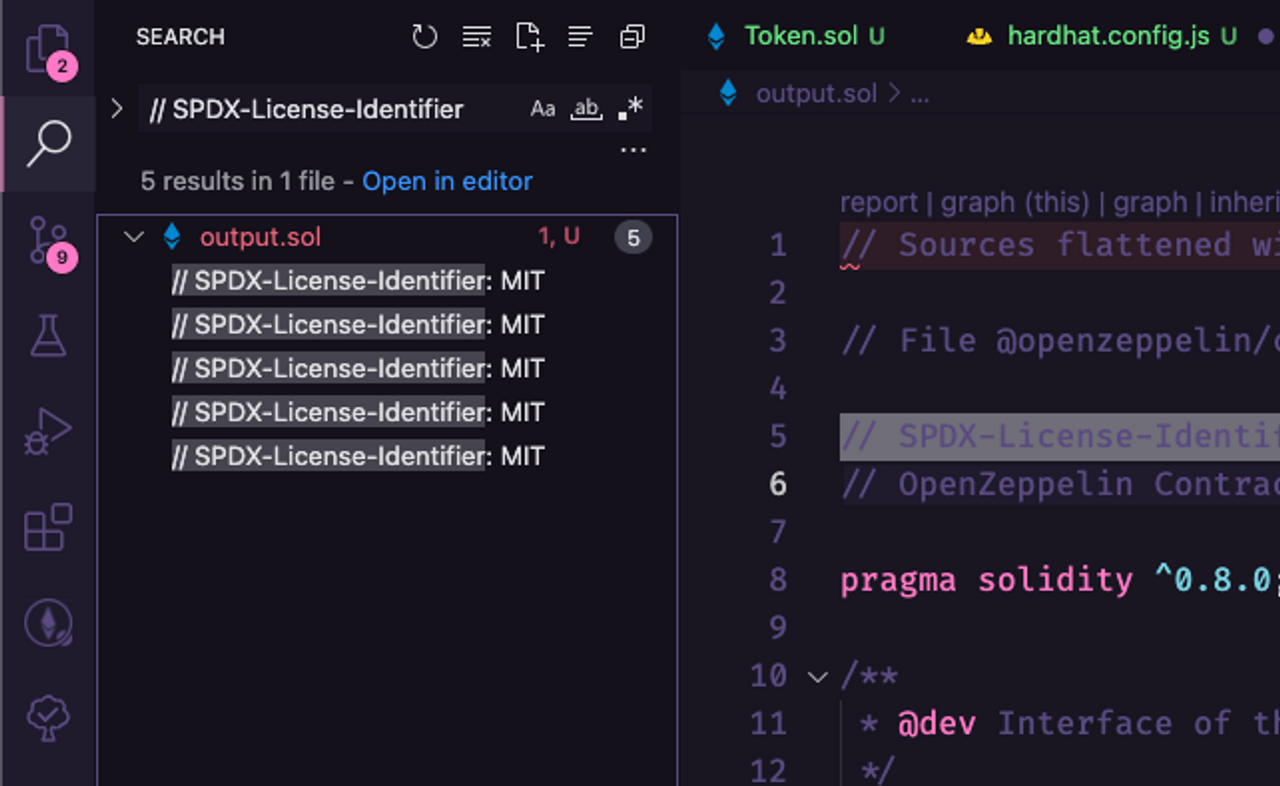1280x786 pixels.
Task: Collapse all search results
Action: click(x=632, y=37)
